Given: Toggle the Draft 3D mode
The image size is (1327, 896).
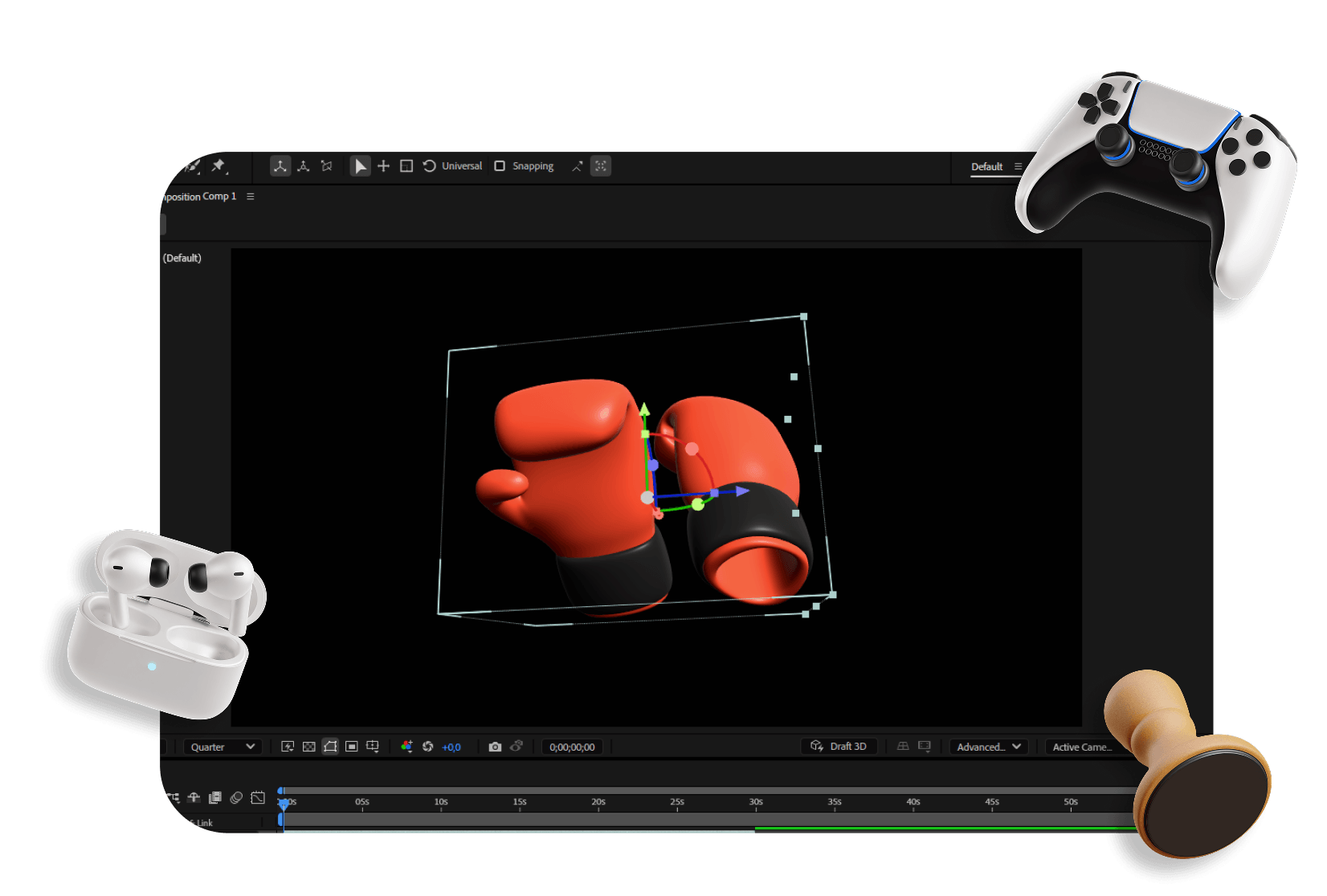Looking at the screenshot, I should [x=839, y=747].
